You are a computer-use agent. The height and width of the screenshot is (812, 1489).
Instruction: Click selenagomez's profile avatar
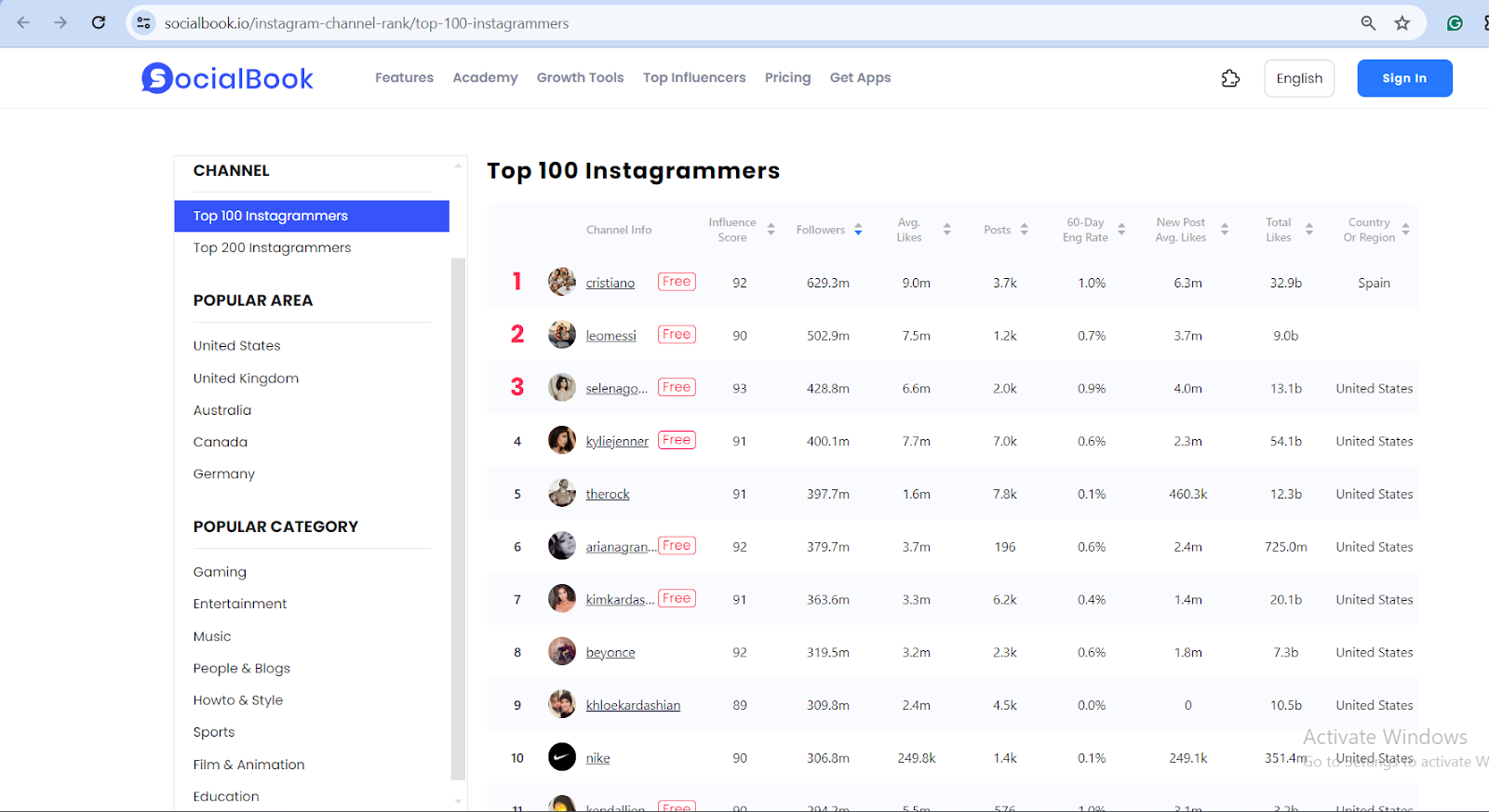[562, 388]
